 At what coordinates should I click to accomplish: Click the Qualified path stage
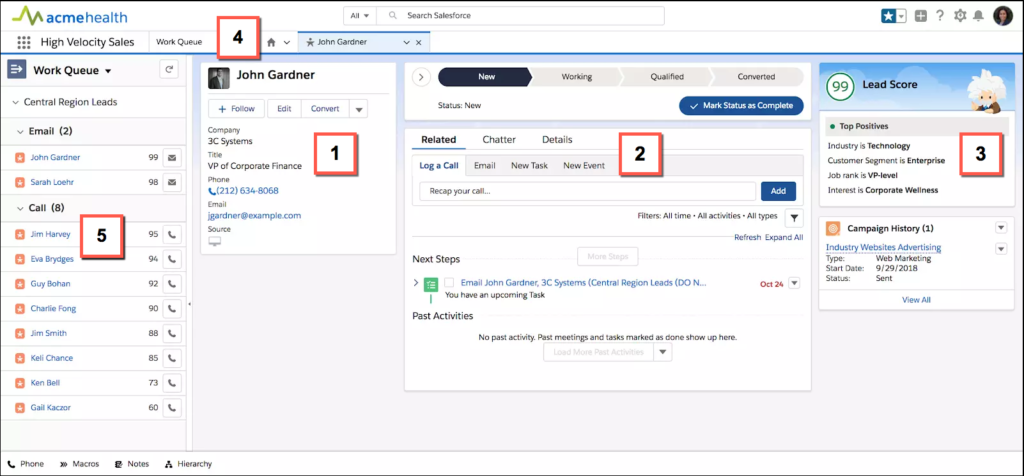point(667,76)
